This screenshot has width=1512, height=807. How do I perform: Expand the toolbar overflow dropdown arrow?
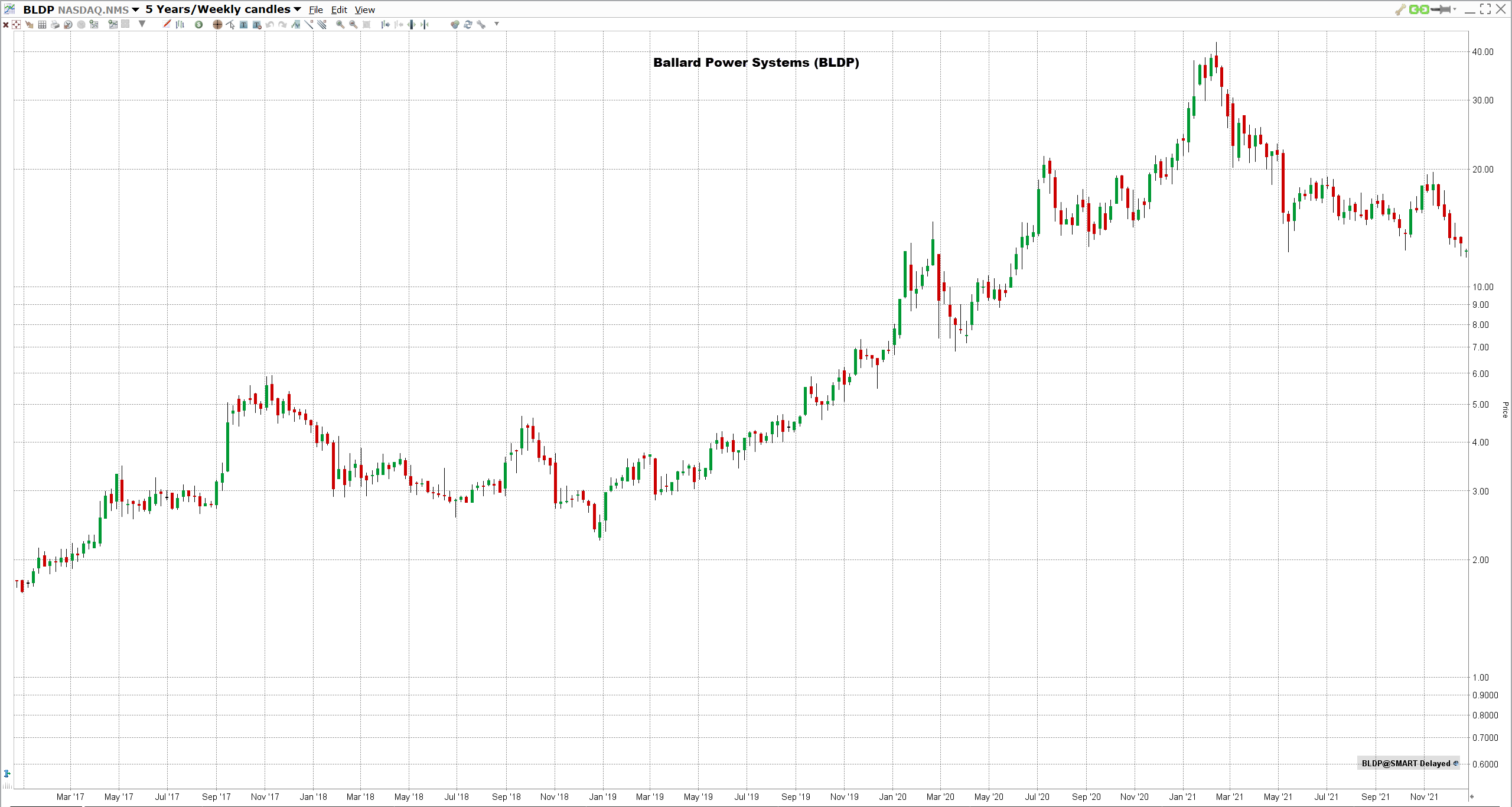click(x=497, y=24)
